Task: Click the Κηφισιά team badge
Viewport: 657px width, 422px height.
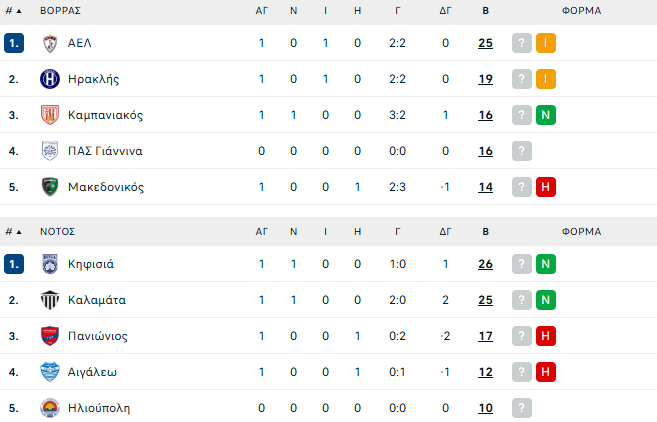Action: (50, 264)
